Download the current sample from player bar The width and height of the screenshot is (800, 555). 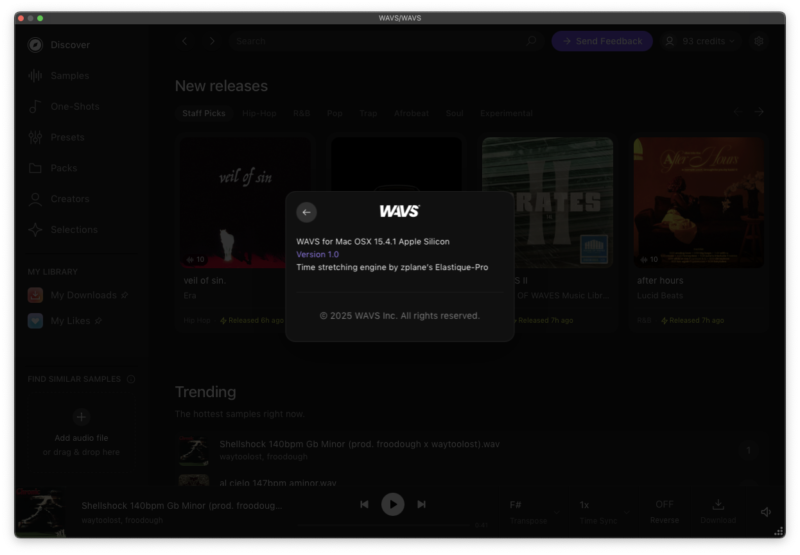(718, 510)
